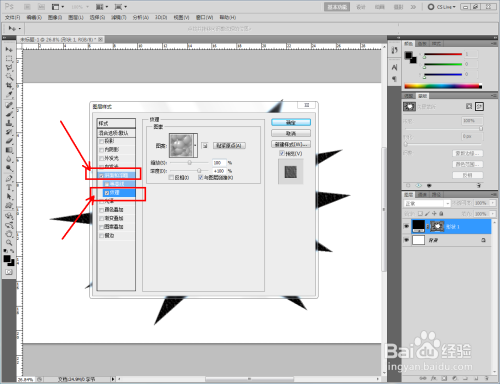
Task: Click the Snap to Origin button
Action: pos(229,145)
